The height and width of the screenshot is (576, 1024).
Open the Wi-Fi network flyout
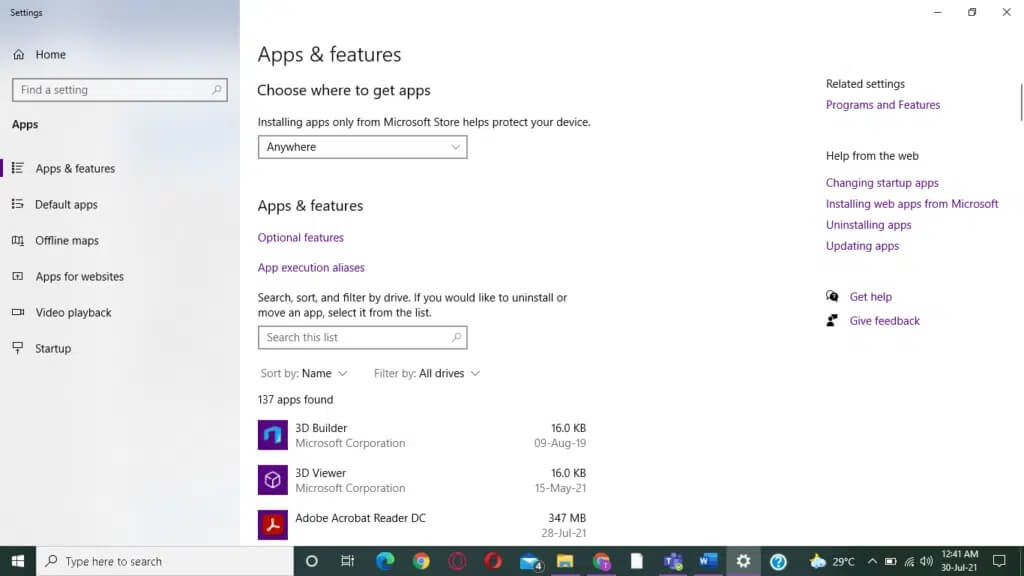click(909, 561)
